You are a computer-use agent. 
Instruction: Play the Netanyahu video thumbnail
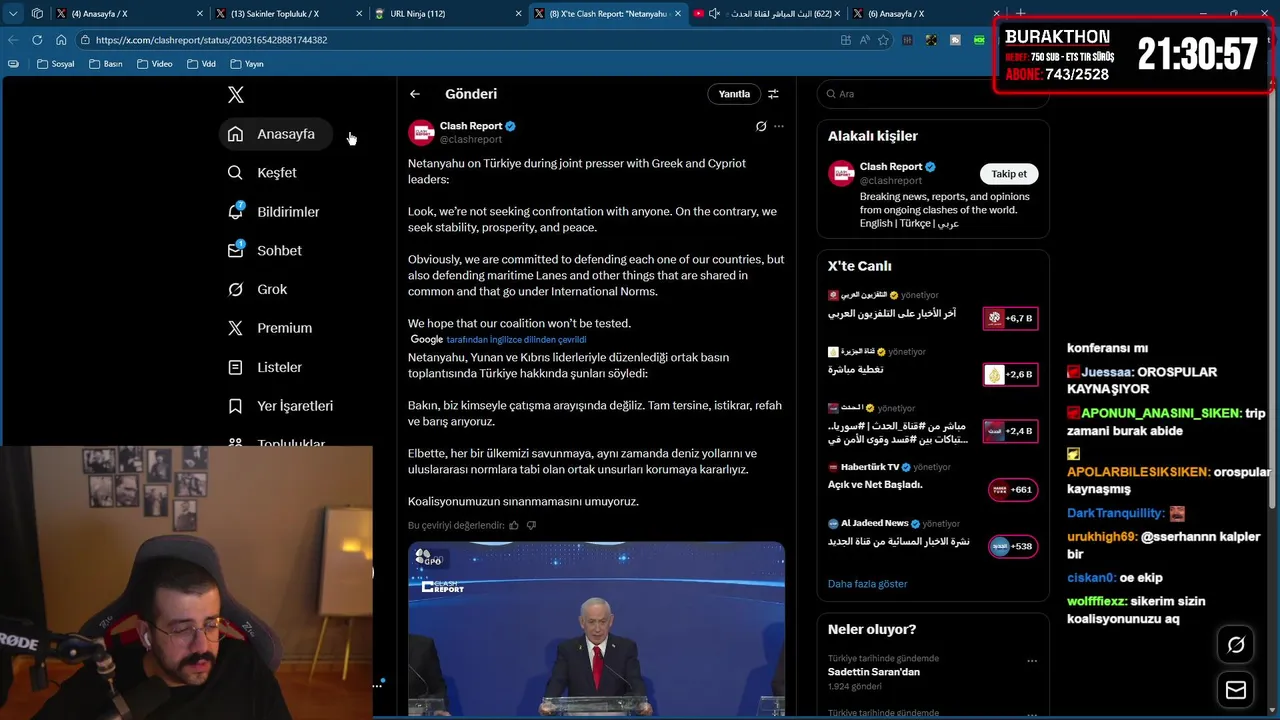point(596,629)
